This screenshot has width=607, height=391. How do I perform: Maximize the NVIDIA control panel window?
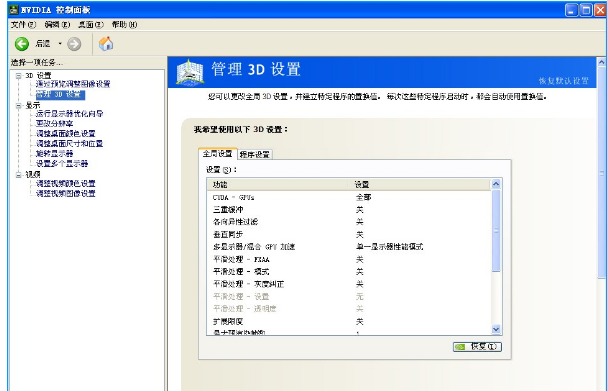[586, 10]
